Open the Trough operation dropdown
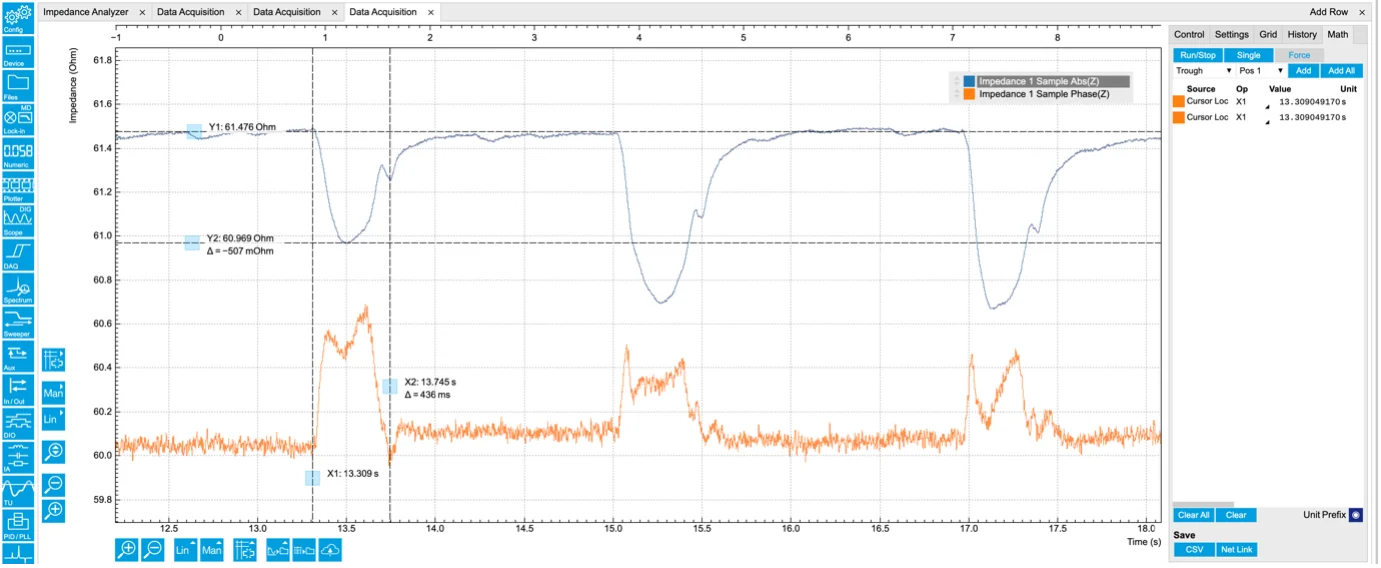 pyautogui.click(x=1204, y=71)
